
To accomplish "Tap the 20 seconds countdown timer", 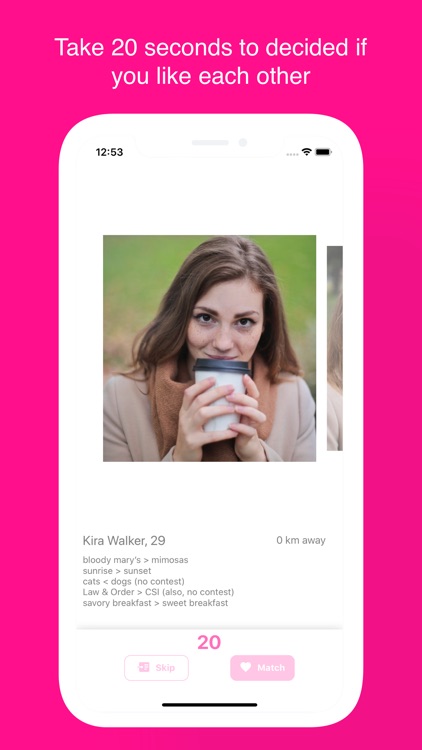I will click(x=209, y=642).
